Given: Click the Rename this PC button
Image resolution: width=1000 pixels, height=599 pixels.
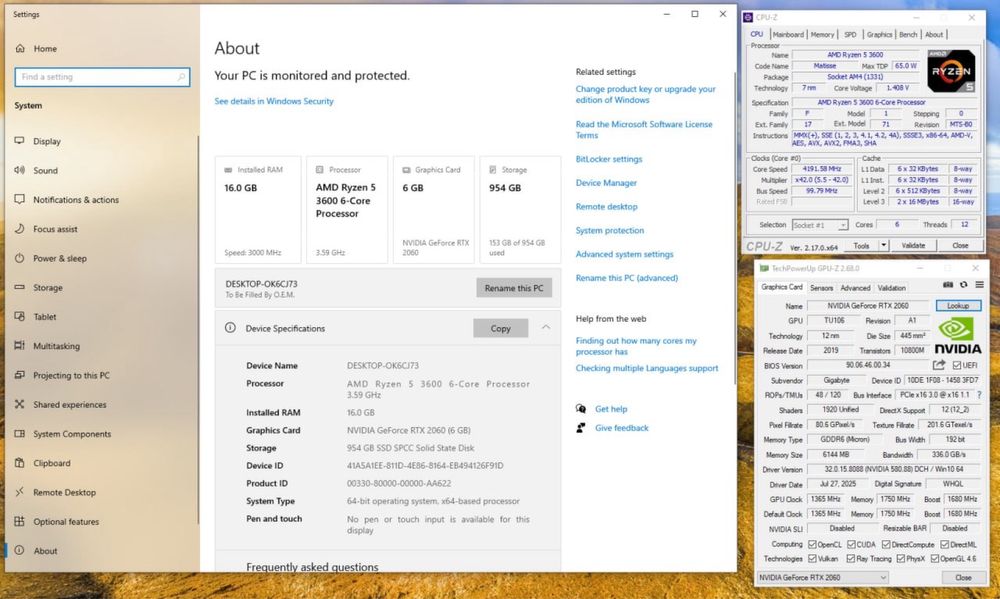Looking at the screenshot, I should (x=514, y=288).
